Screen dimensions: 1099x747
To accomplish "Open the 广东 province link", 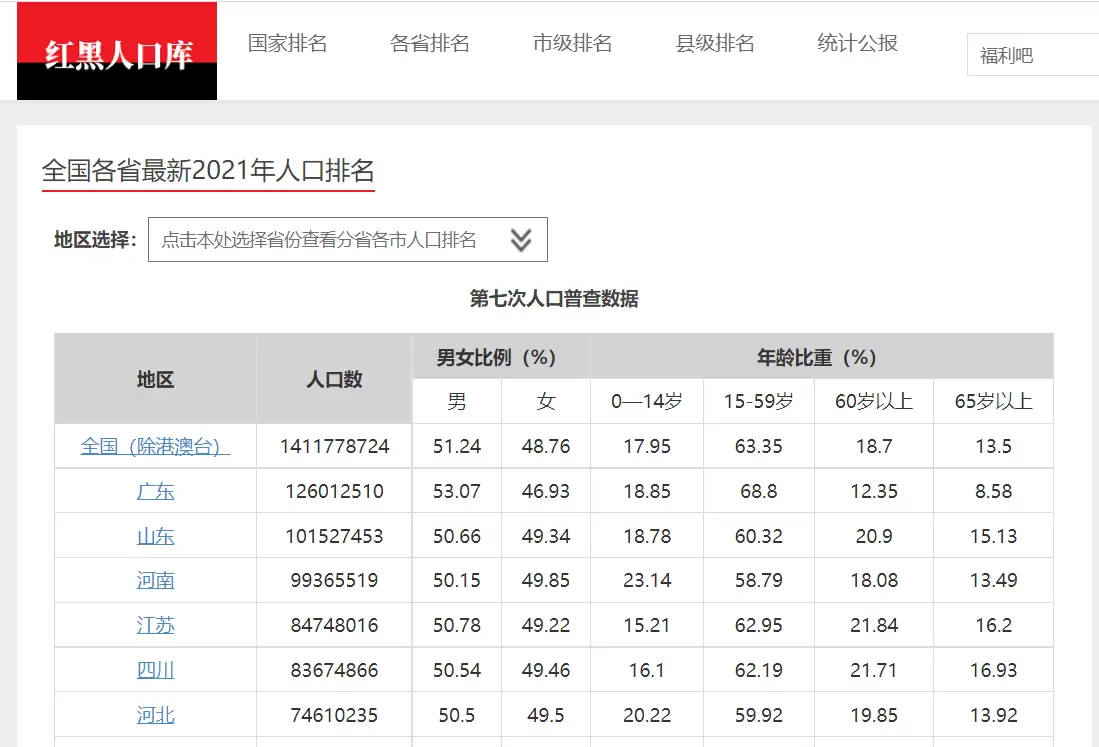I will [x=155, y=491].
